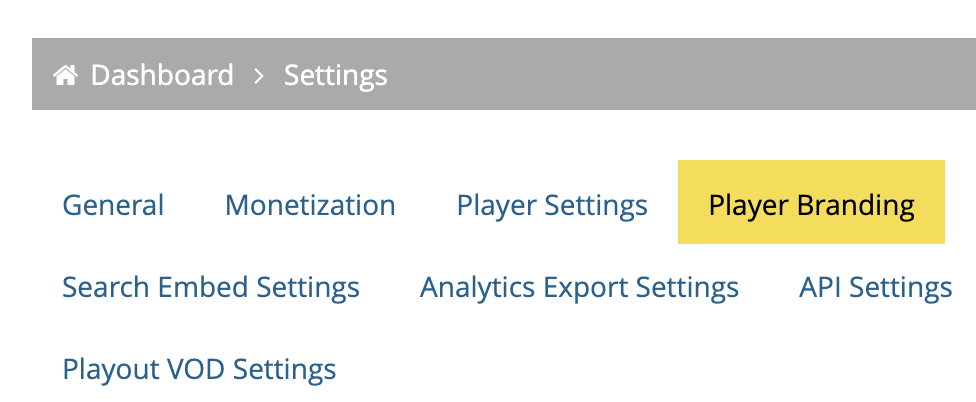
Task: Open the General settings tab
Action: tap(113, 205)
